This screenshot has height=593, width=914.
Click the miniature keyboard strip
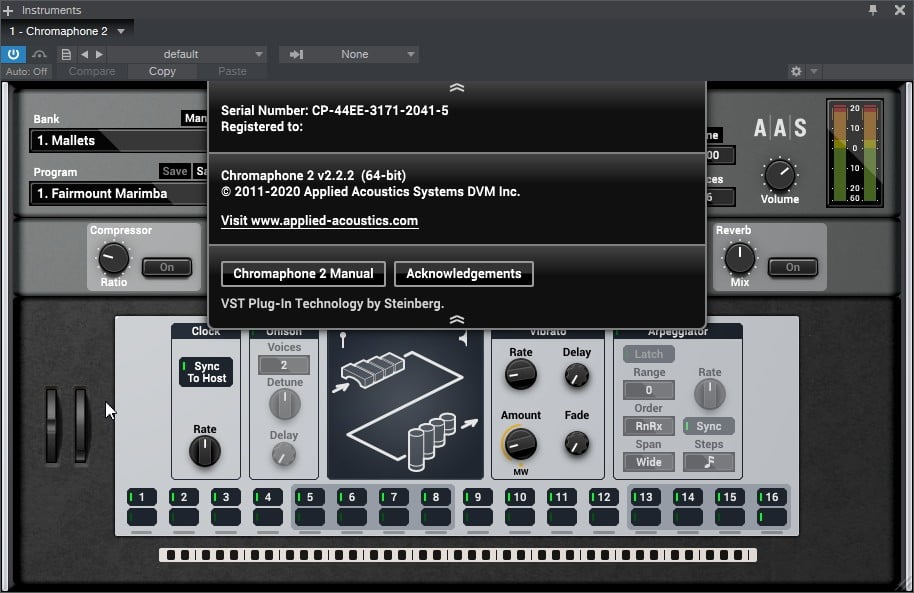[458, 555]
